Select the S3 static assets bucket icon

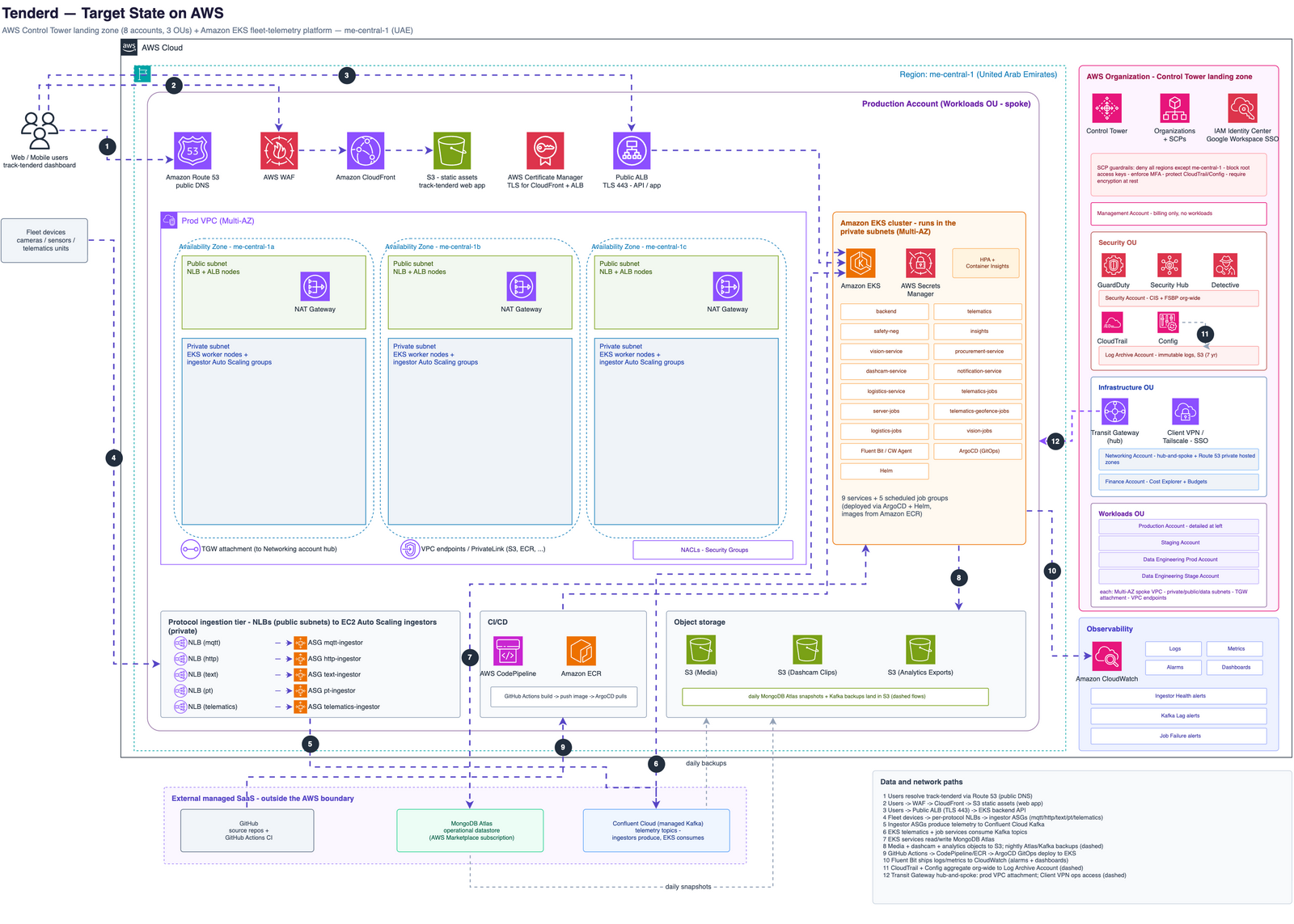pos(452,151)
